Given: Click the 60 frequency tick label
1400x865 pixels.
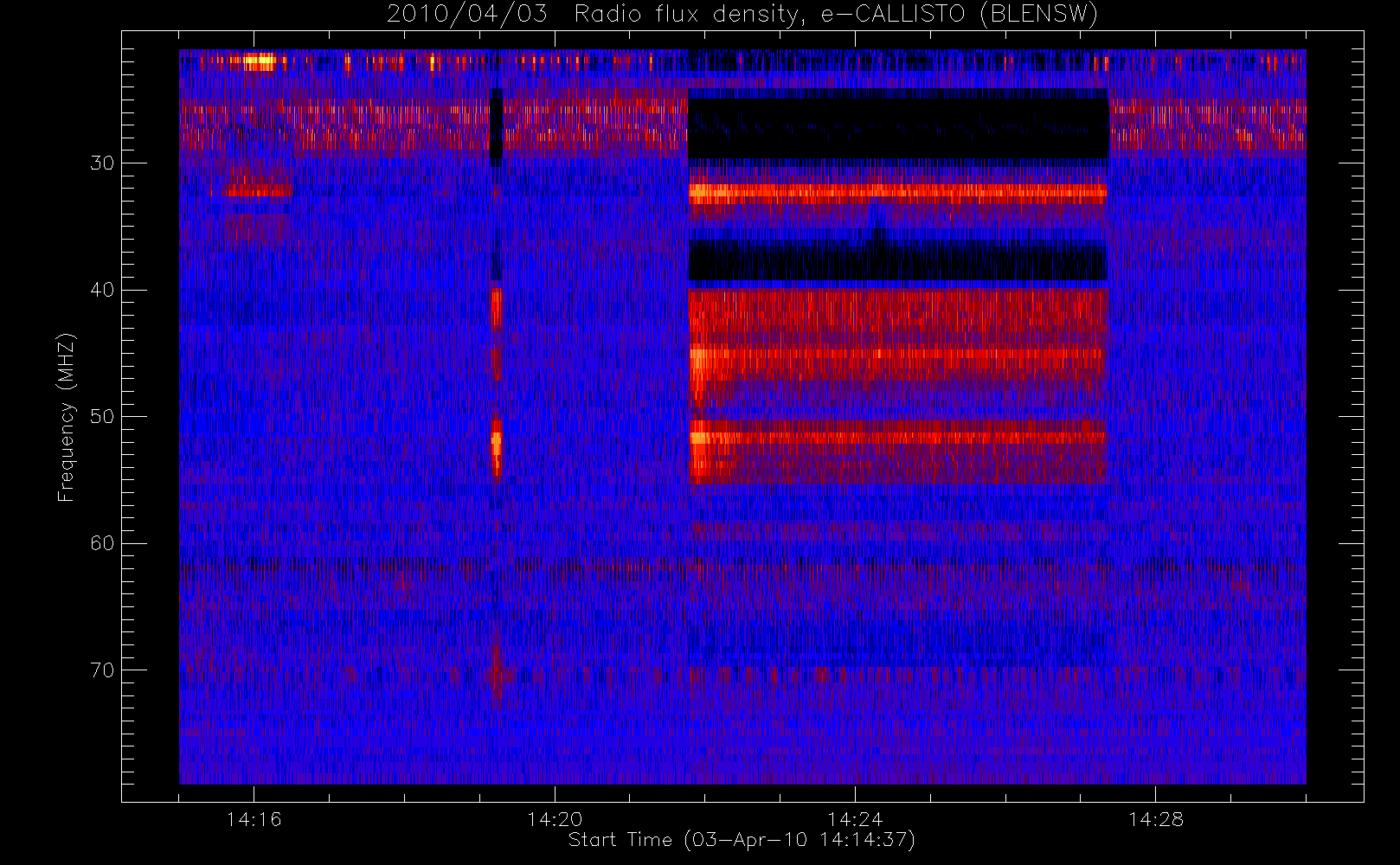Looking at the screenshot, I should click(x=102, y=543).
